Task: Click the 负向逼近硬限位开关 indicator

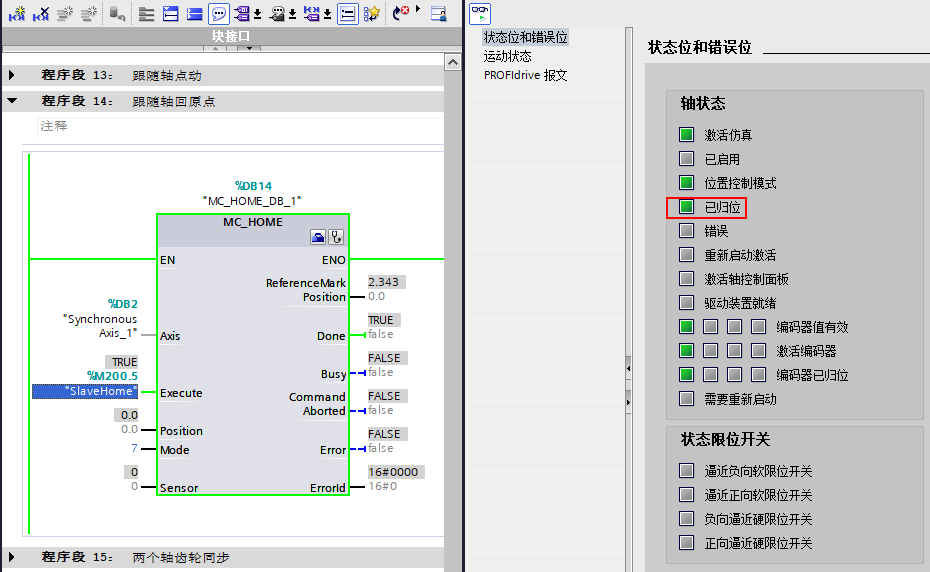Action: (686, 519)
